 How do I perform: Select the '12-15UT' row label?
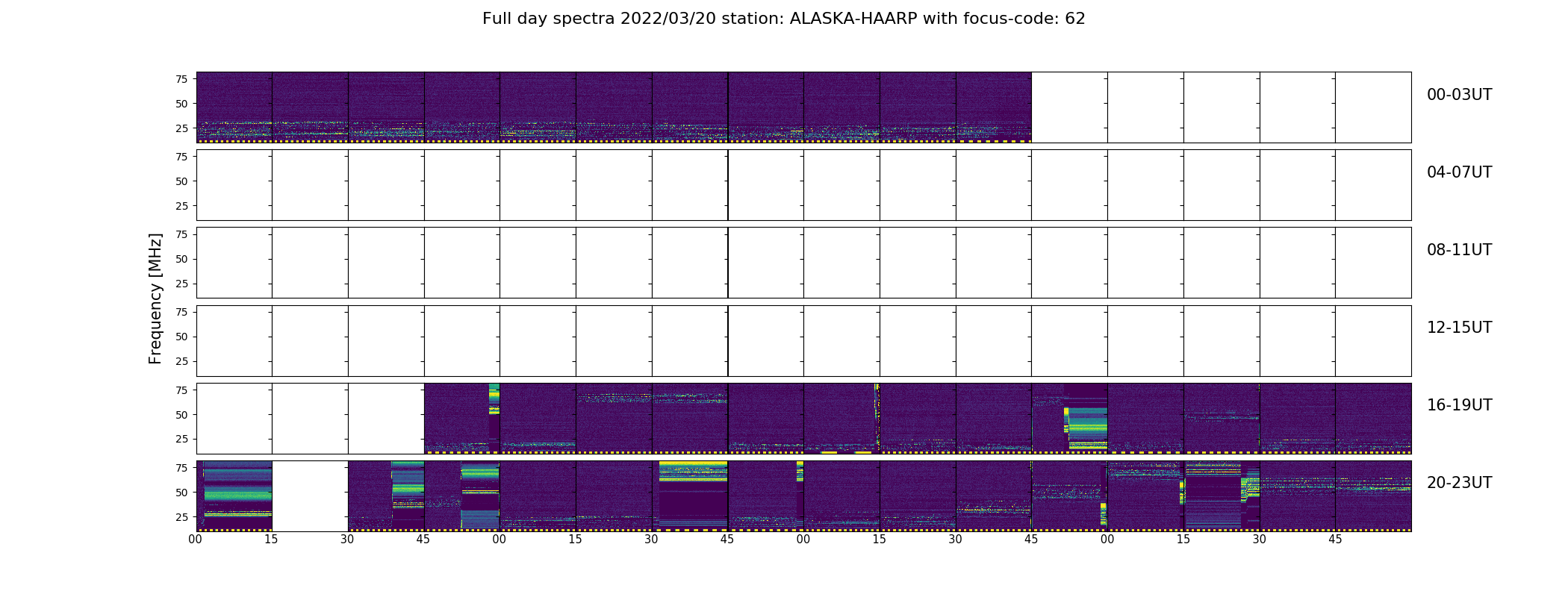pyautogui.click(x=1459, y=328)
